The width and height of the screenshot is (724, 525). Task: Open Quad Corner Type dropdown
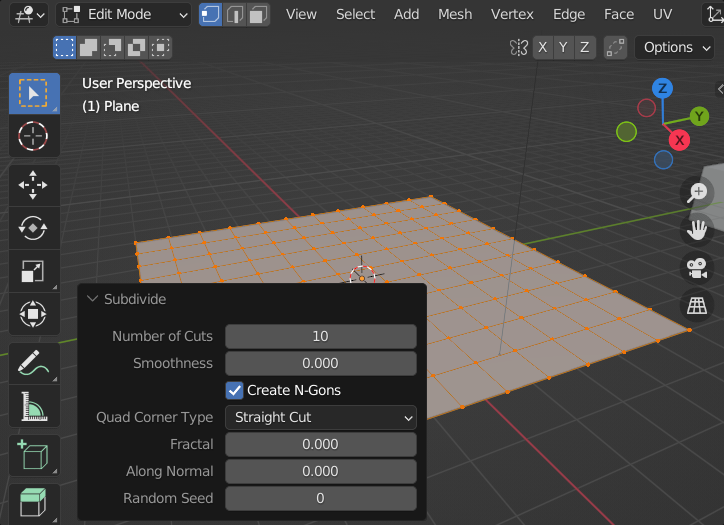(320, 417)
